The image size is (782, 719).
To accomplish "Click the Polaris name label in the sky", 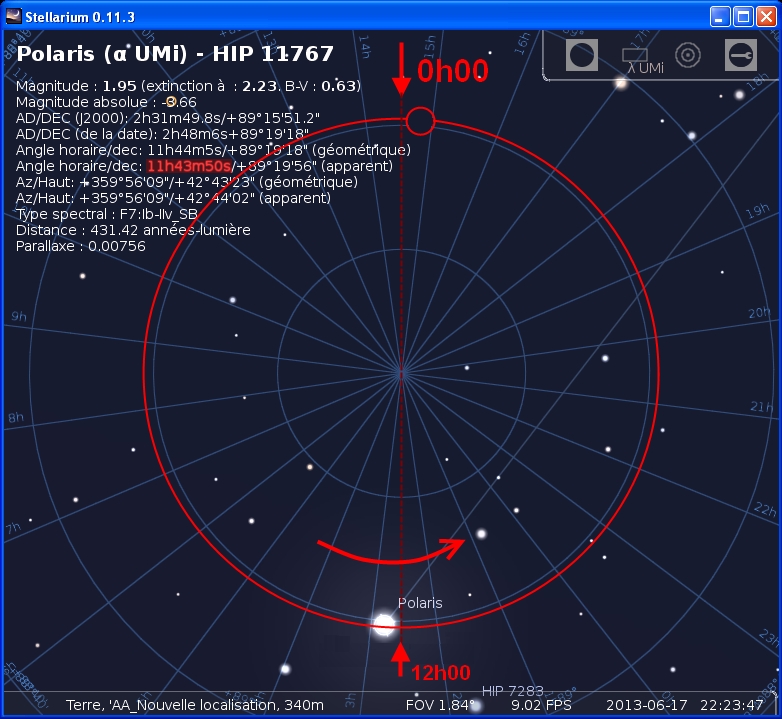I will click(x=420, y=603).
